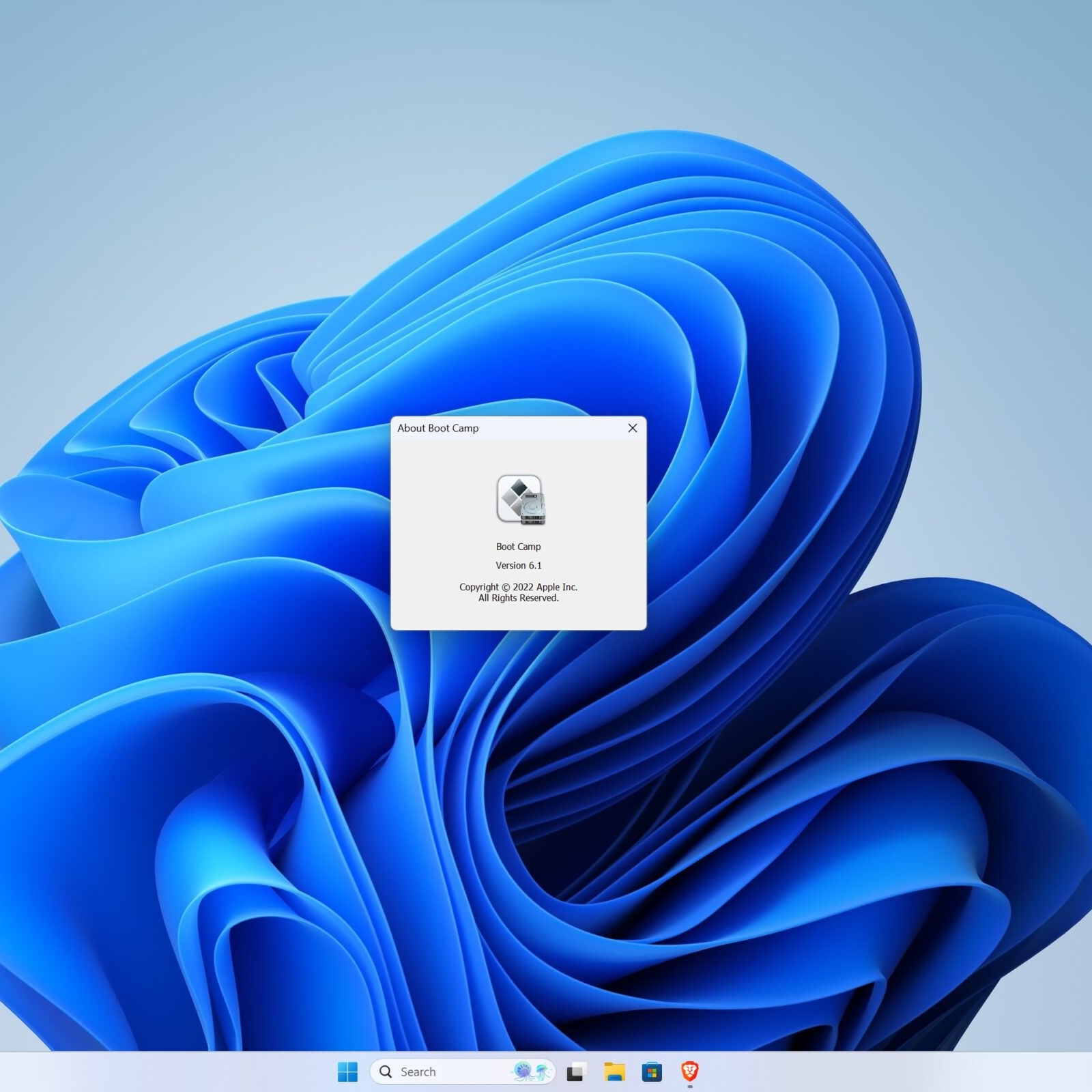Click the jellyfish search highlight icon
1092x1092 pixels.
tap(532, 1072)
